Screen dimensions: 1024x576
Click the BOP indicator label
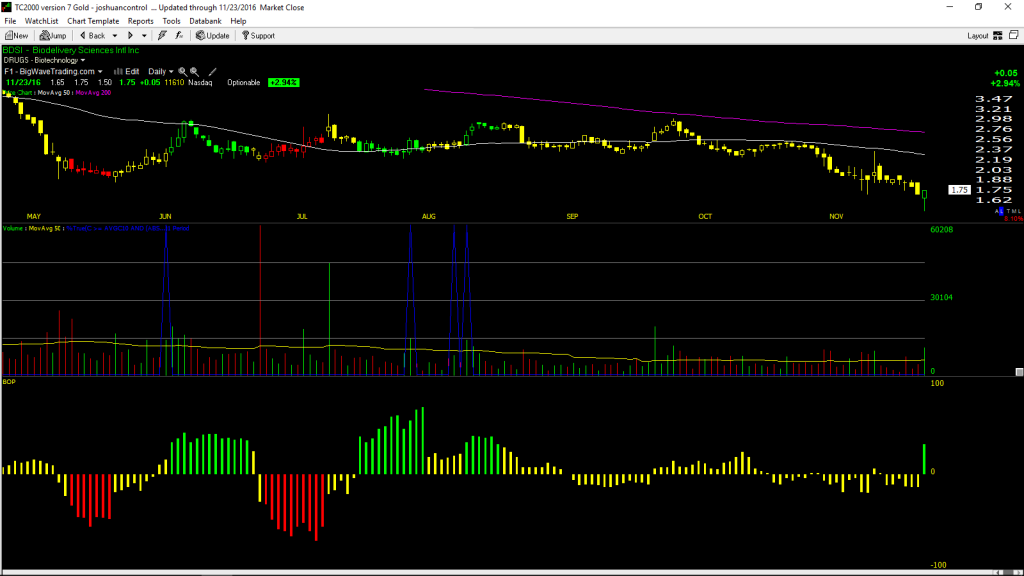tap(8, 381)
